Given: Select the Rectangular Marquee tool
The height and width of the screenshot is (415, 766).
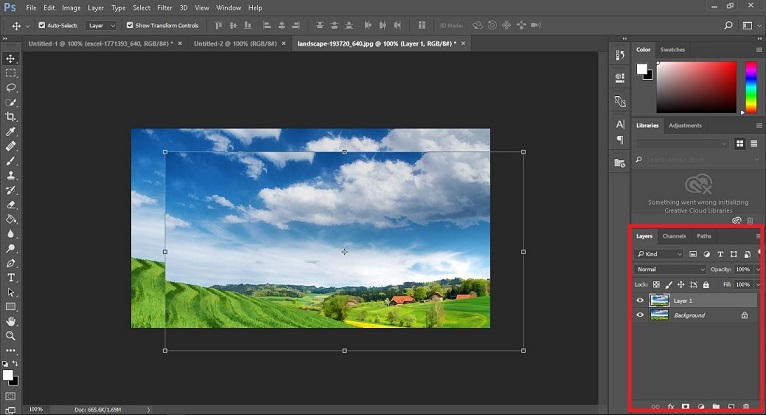Looking at the screenshot, I should [11, 73].
